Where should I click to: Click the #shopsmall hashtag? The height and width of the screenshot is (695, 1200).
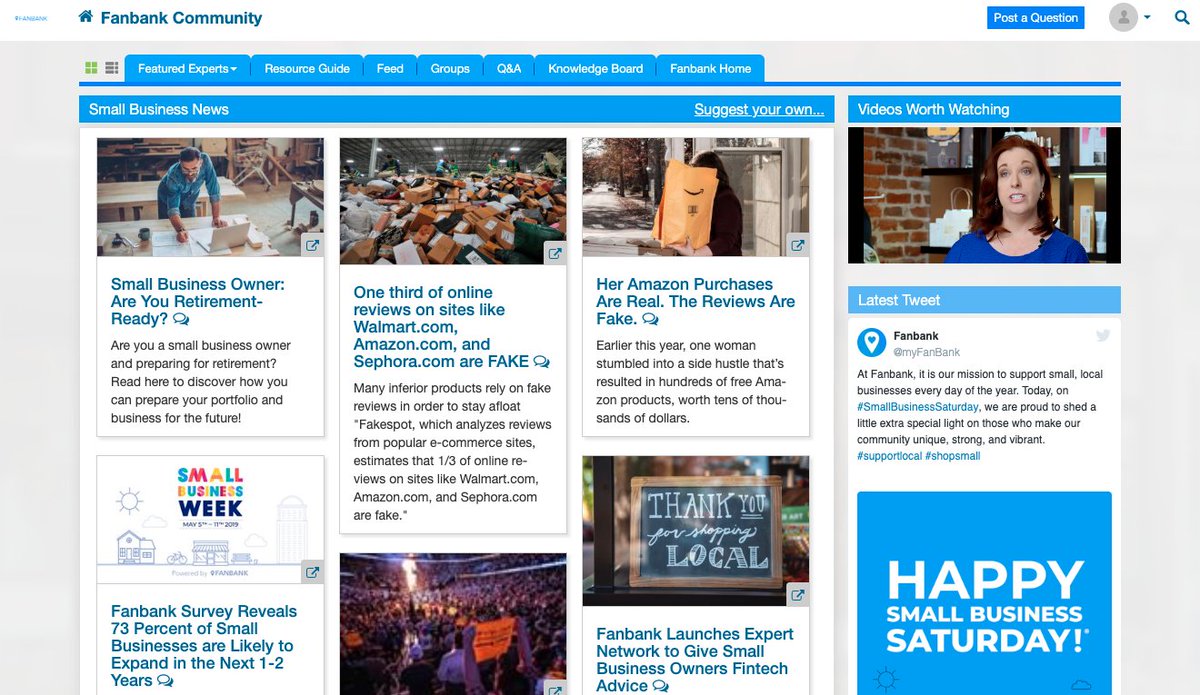(953, 456)
